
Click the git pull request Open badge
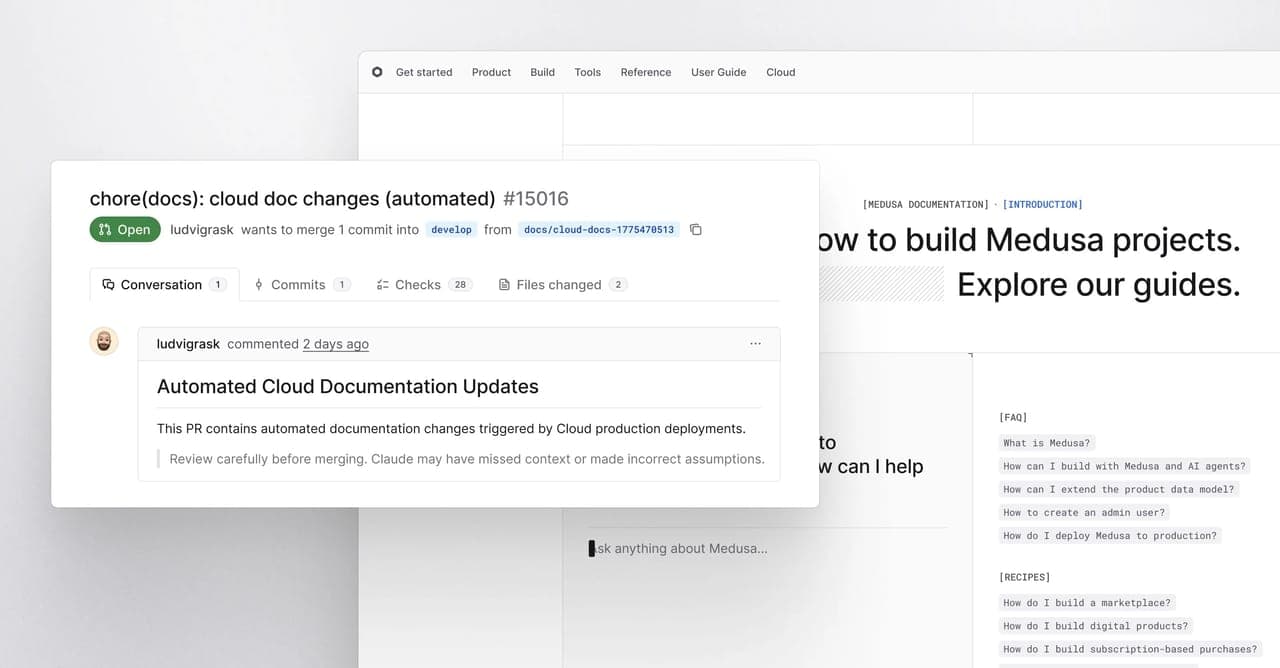(125, 229)
